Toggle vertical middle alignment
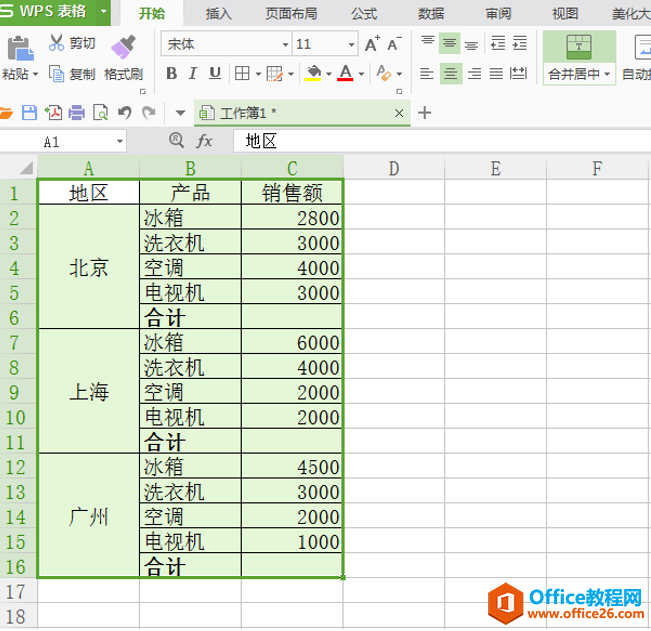This screenshot has height=631, width=651. tap(449, 43)
